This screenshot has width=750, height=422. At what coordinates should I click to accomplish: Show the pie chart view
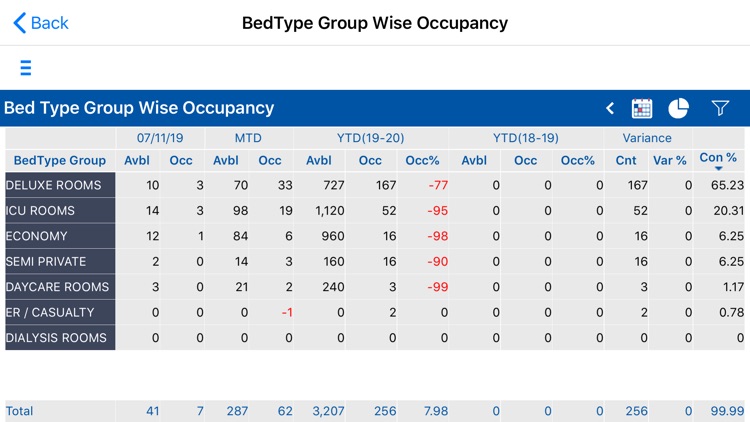click(679, 108)
